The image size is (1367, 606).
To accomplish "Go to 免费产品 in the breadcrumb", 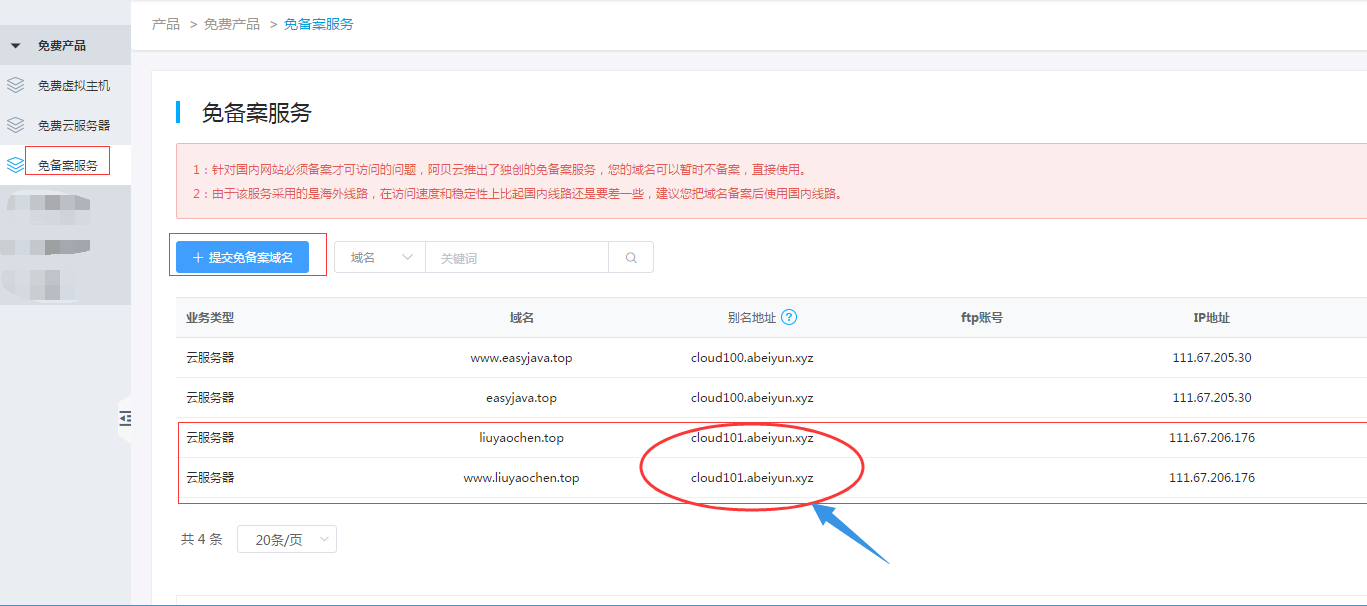I will coord(232,24).
